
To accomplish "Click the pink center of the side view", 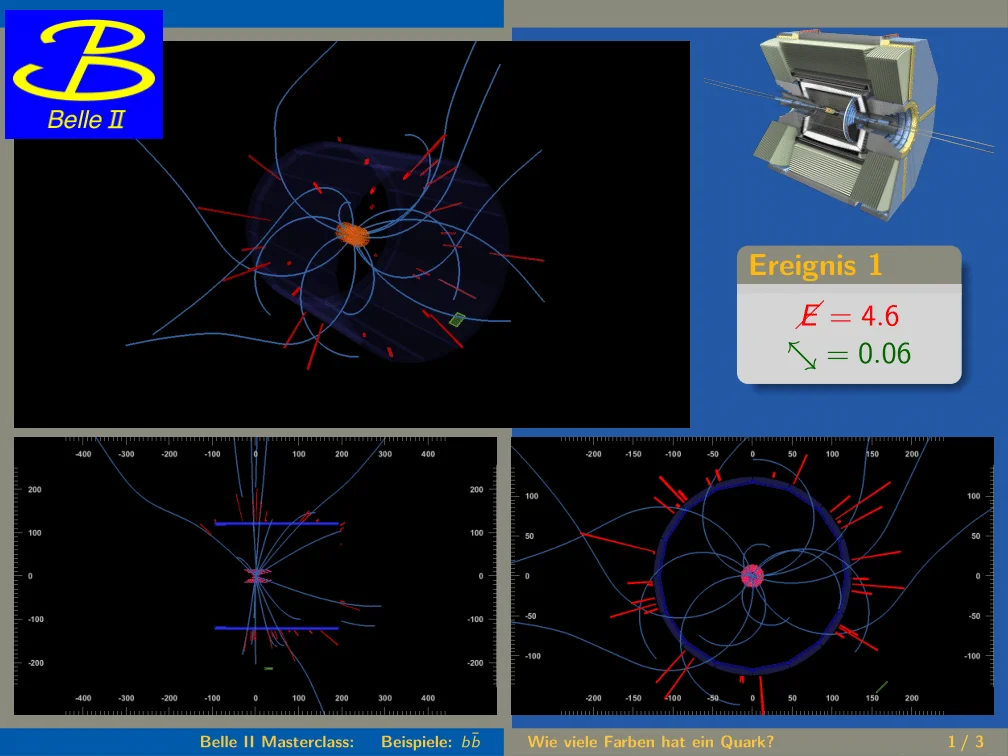I will [x=257, y=577].
